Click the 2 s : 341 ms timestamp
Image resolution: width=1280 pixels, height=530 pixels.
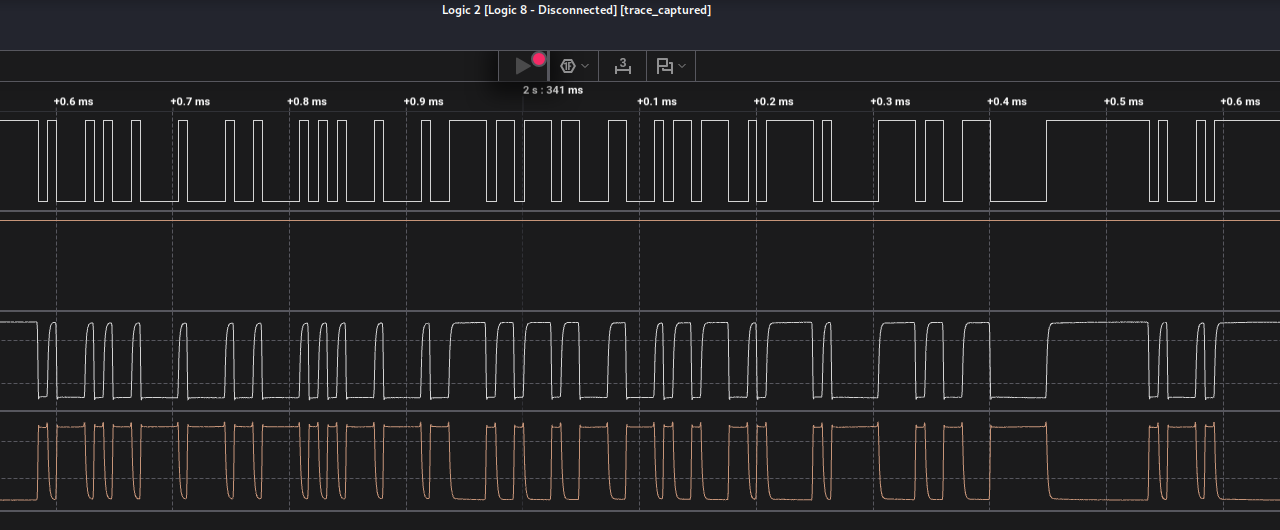tap(553, 90)
